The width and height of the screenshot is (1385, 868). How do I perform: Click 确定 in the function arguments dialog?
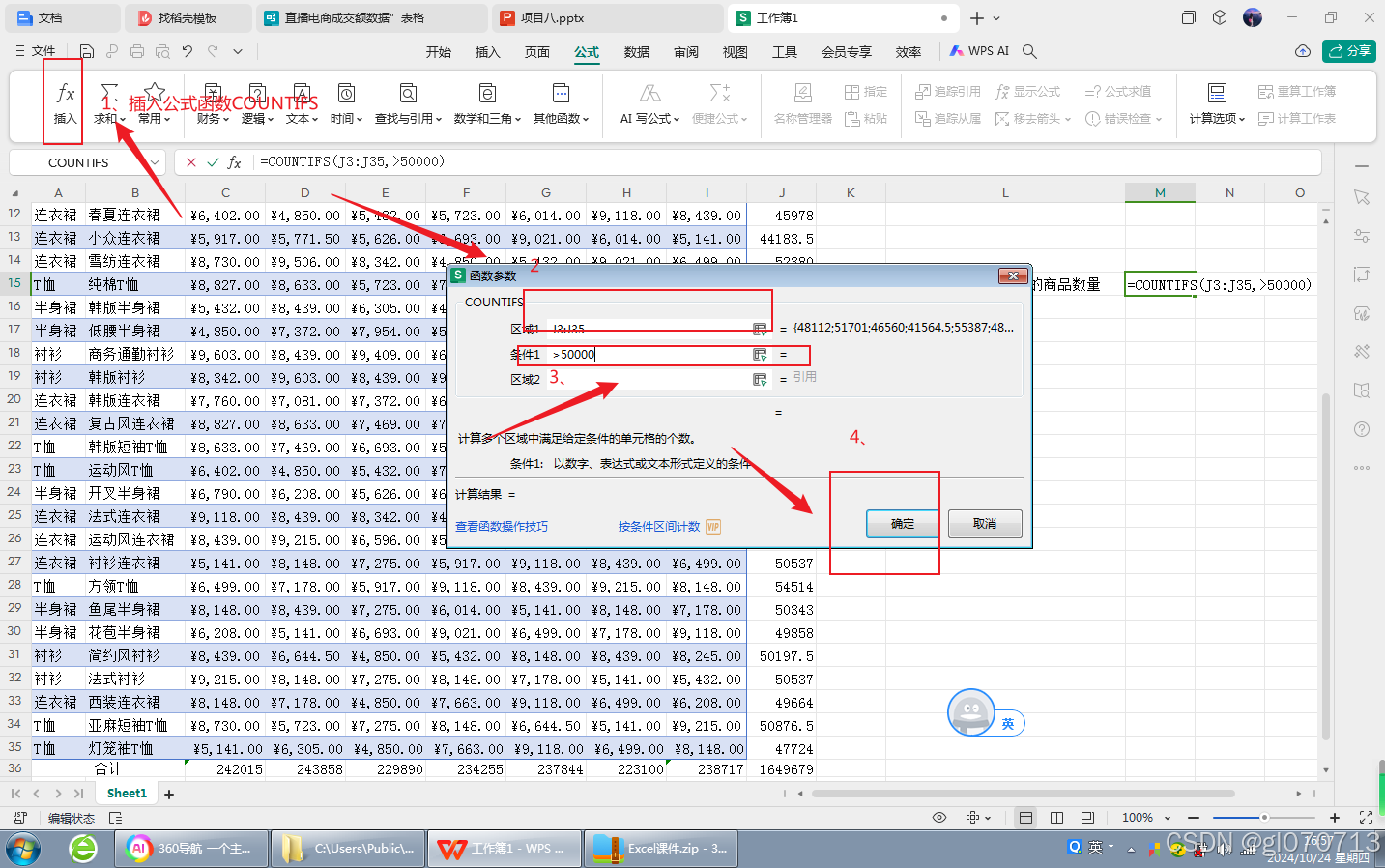(903, 523)
